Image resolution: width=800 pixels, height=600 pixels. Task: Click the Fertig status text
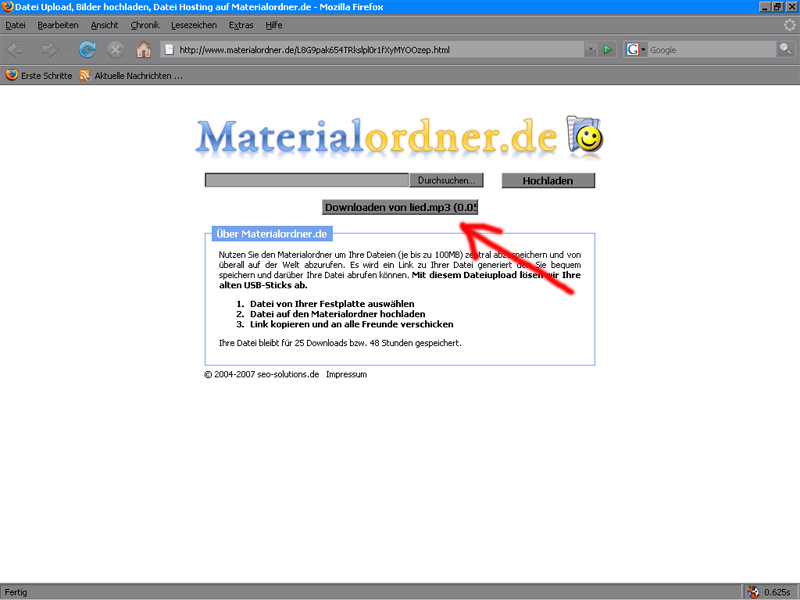[16, 592]
